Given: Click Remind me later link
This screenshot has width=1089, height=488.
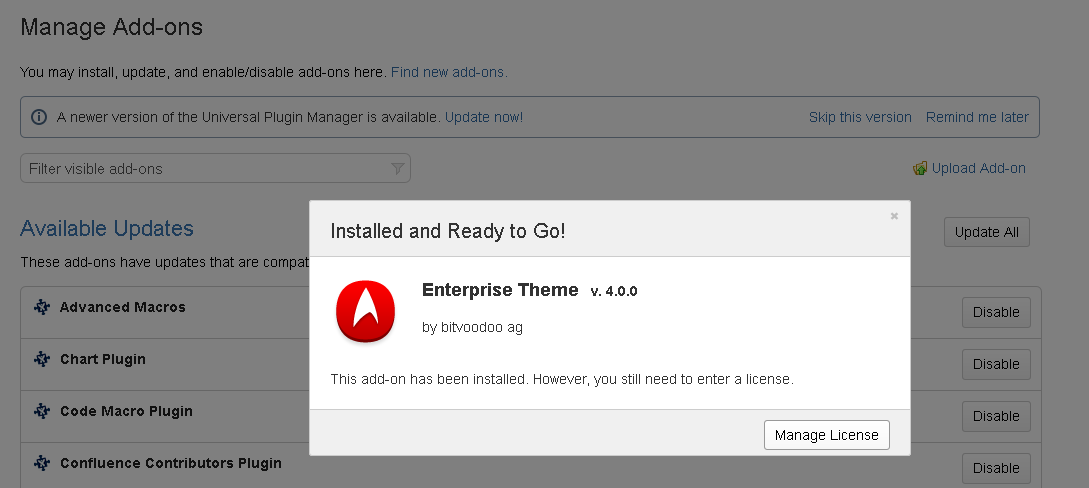Looking at the screenshot, I should tap(977, 117).
